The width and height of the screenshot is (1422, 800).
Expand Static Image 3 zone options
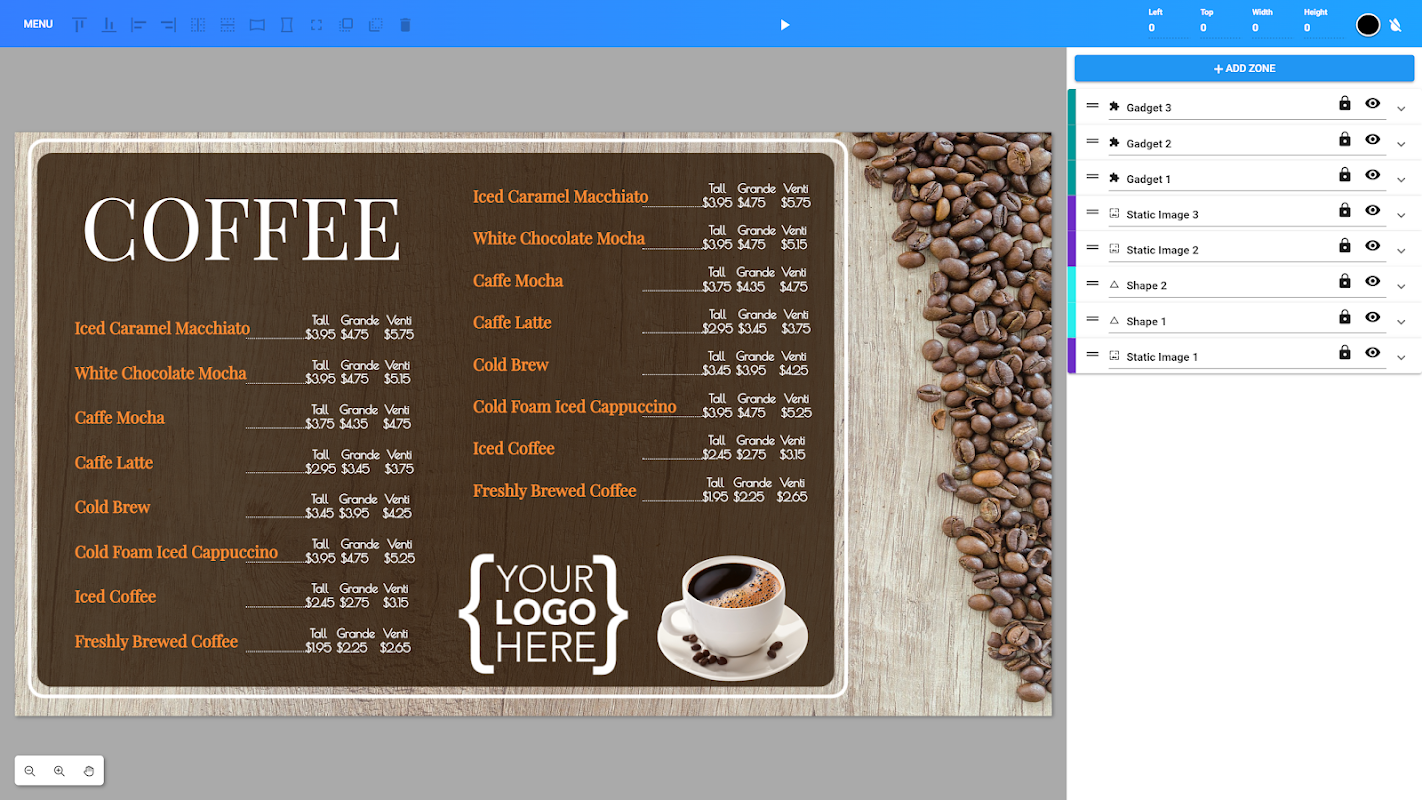pyautogui.click(x=1401, y=216)
